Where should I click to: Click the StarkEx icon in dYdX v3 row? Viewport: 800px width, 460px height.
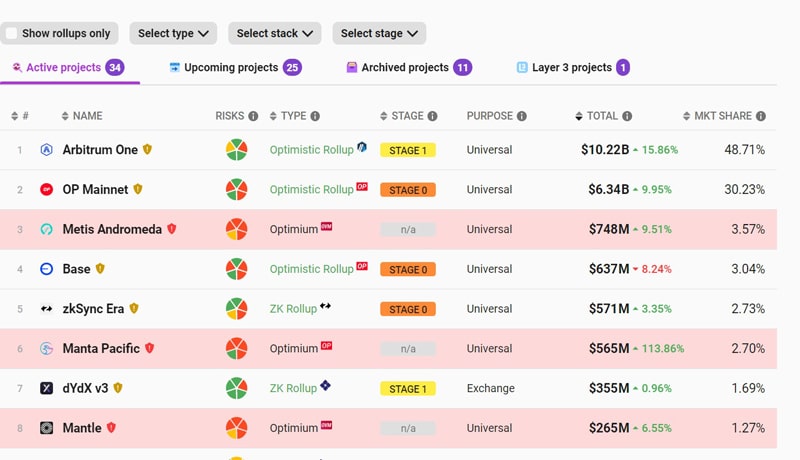[325, 386]
